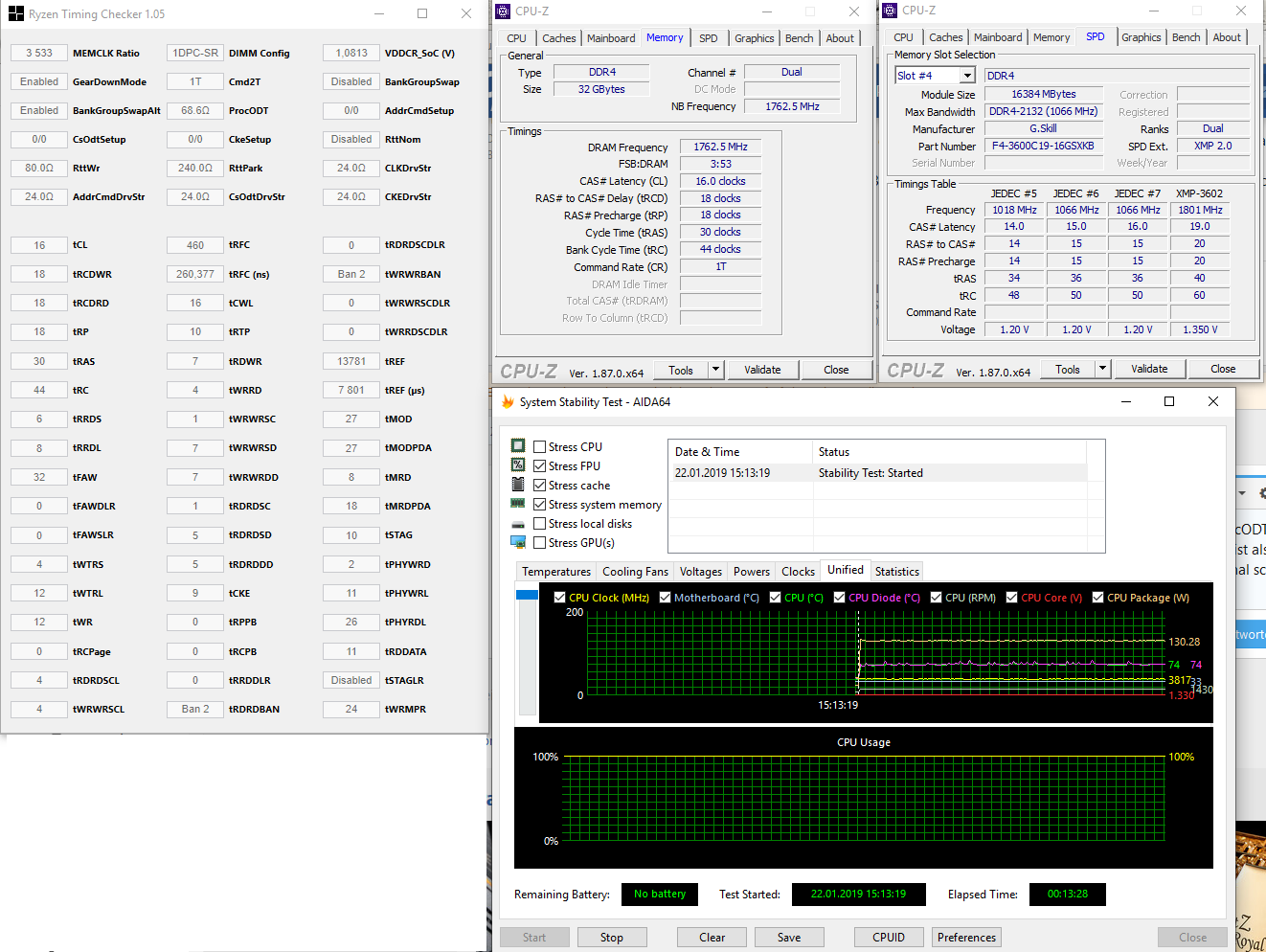Screen dimensions: 1266x952
Task: Toggle CPU (RPM) graph checkbox
Action: click(936, 598)
